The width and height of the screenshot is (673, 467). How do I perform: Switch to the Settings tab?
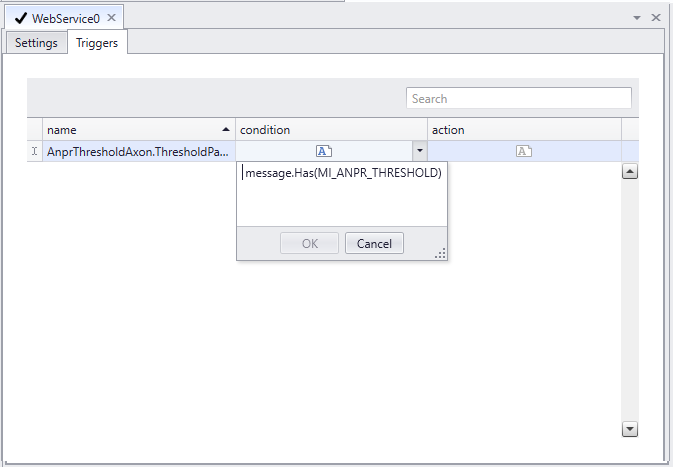[36, 43]
